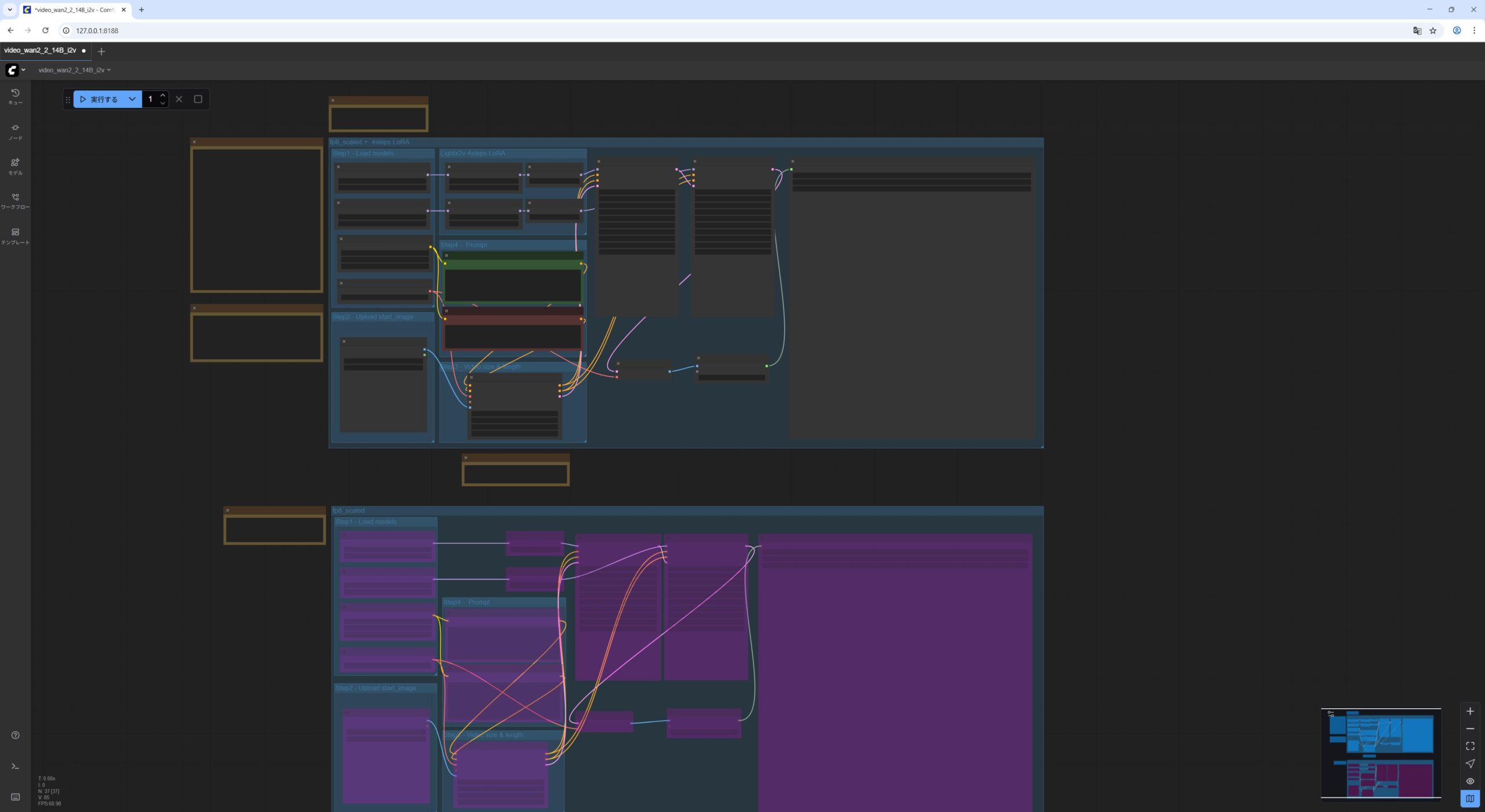Reload the ComfyUI page
The image size is (1485, 812).
pos(45,31)
